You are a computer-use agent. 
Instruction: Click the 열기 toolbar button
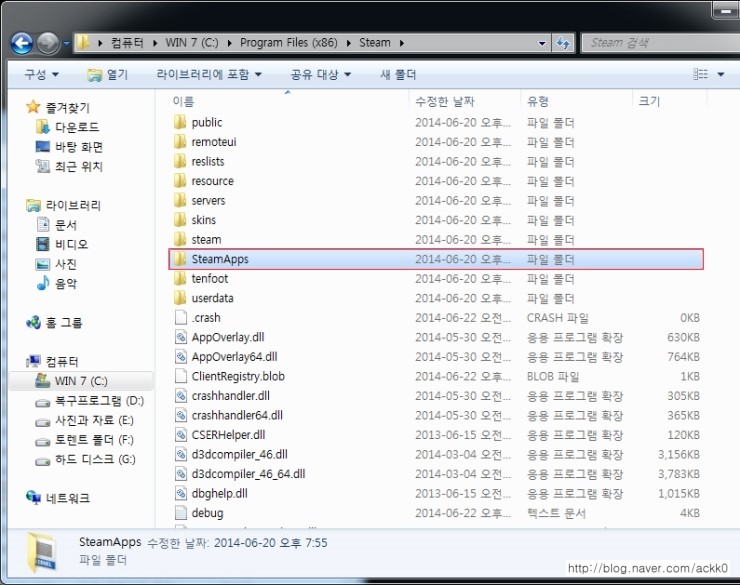[x=108, y=75]
